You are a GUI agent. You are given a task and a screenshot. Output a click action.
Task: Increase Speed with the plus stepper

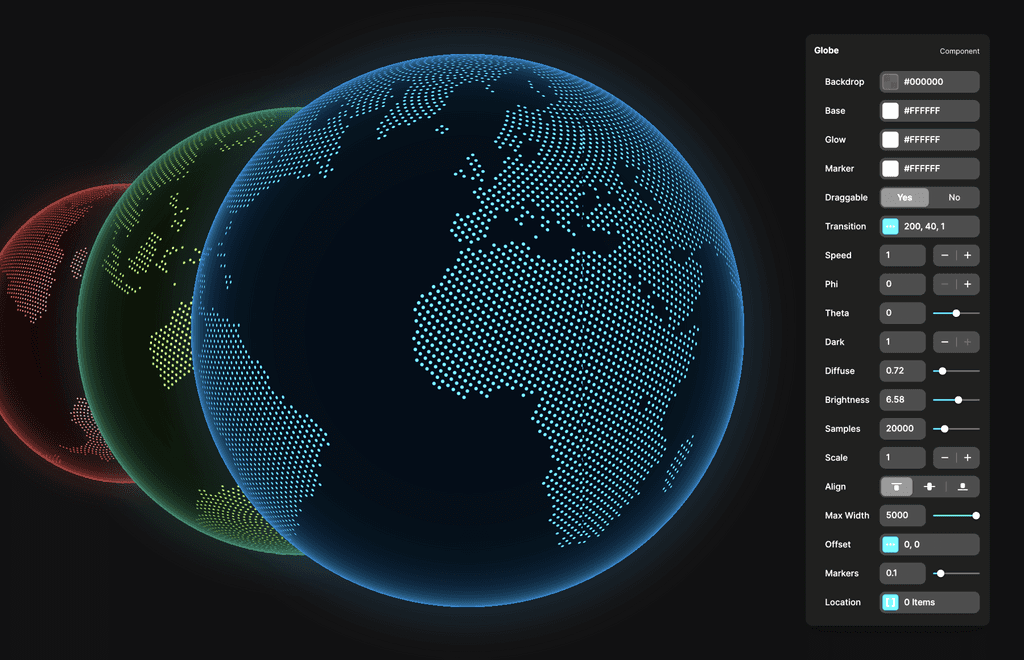[967, 255]
